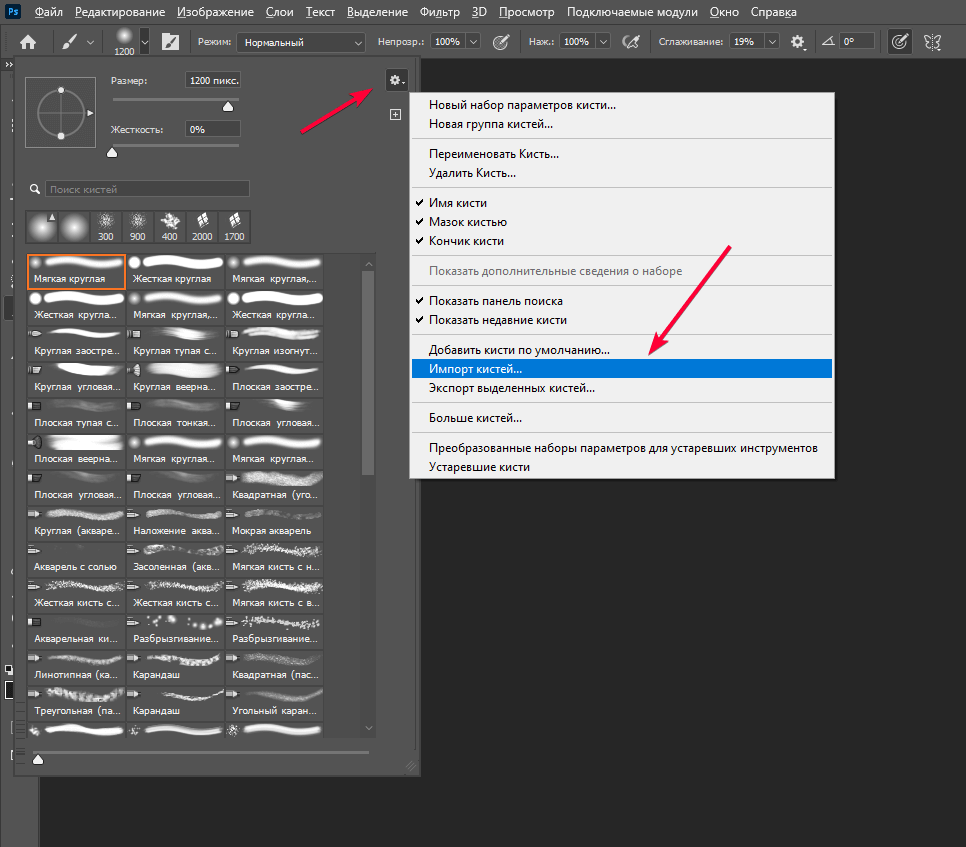This screenshot has height=847, width=966.
Task: Open smoothing options gear icon
Action: pyautogui.click(x=798, y=42)
